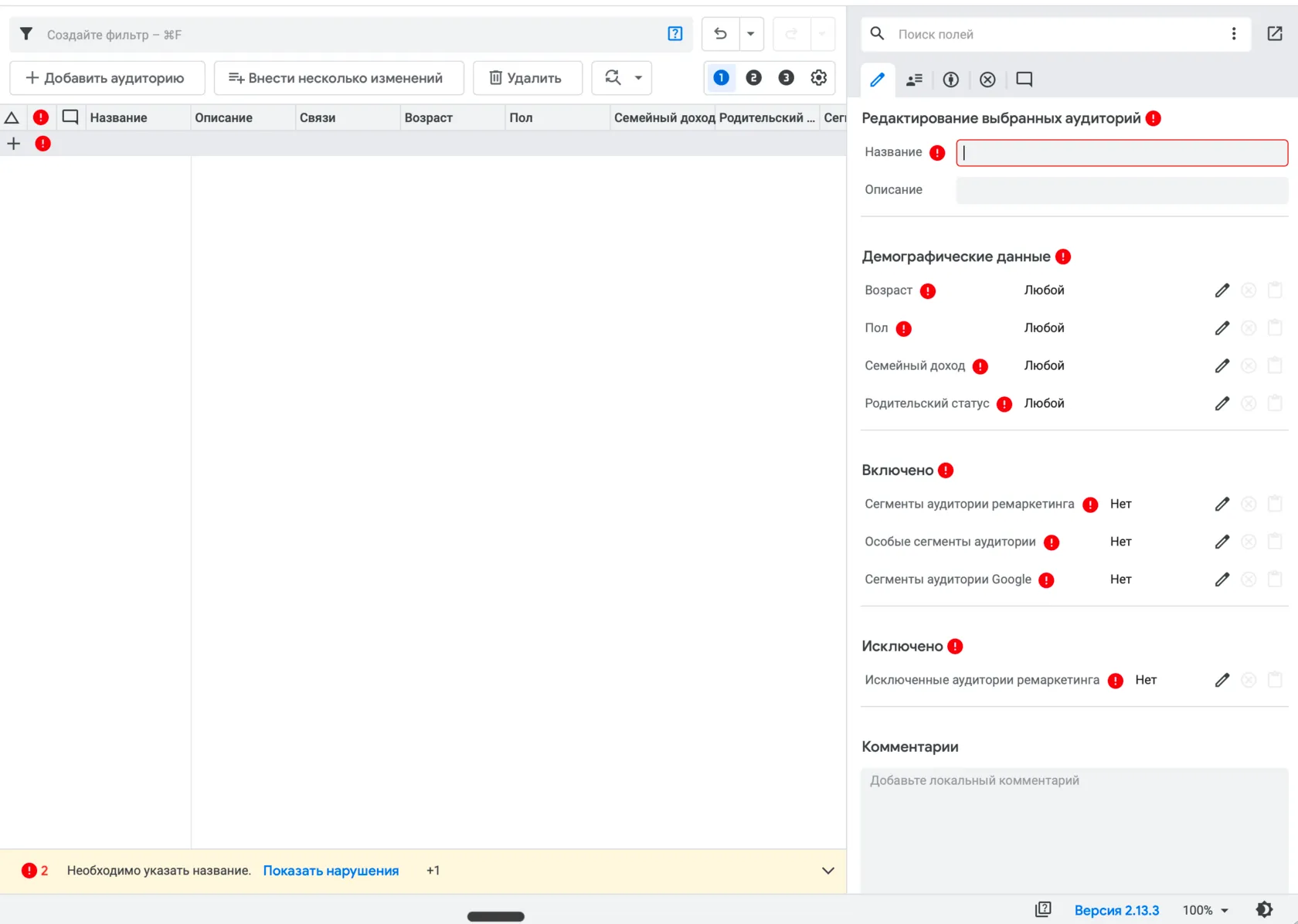Open column settings gear icon
Viewport: 1298px width, 924px height.
(819, 78)
